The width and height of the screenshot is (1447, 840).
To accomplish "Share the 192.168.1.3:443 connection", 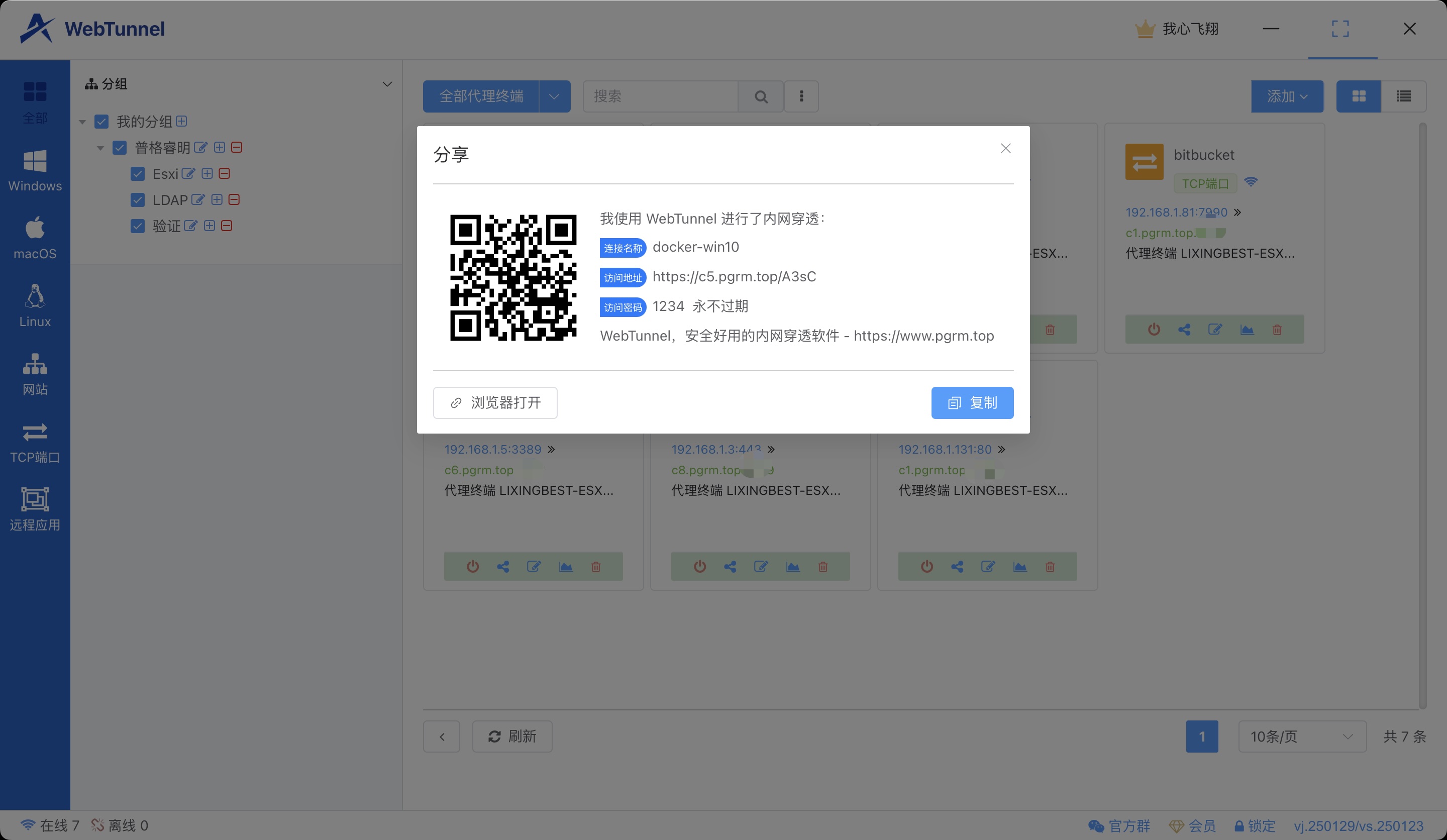I will click(730, 567).
